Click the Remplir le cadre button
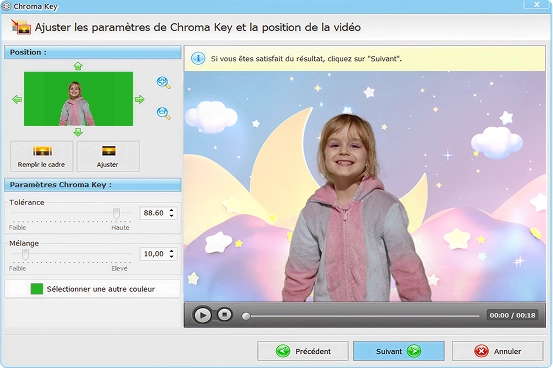553x368 pixels. point(42,156)
